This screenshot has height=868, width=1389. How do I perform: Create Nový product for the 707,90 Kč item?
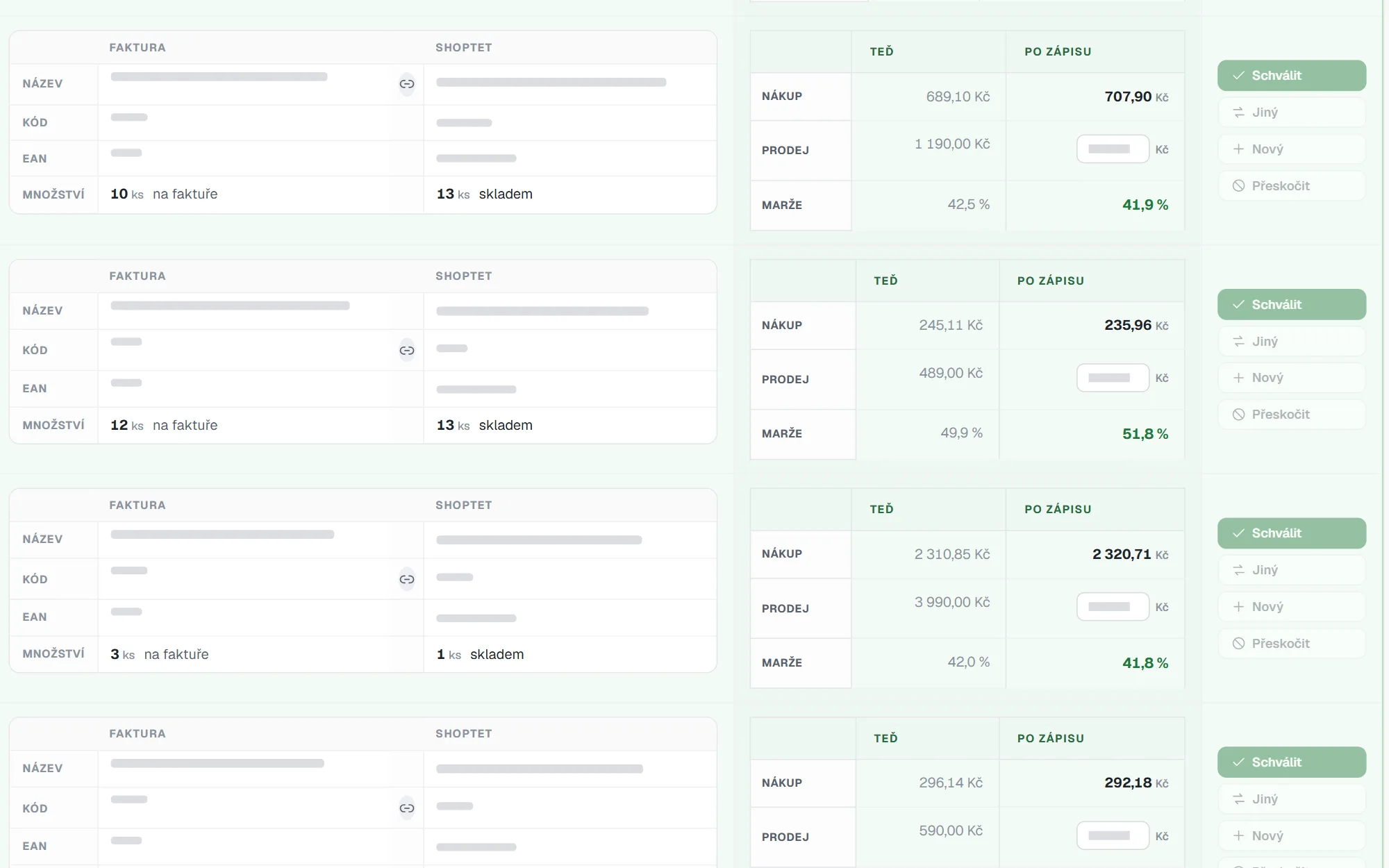pos(1292,149)
